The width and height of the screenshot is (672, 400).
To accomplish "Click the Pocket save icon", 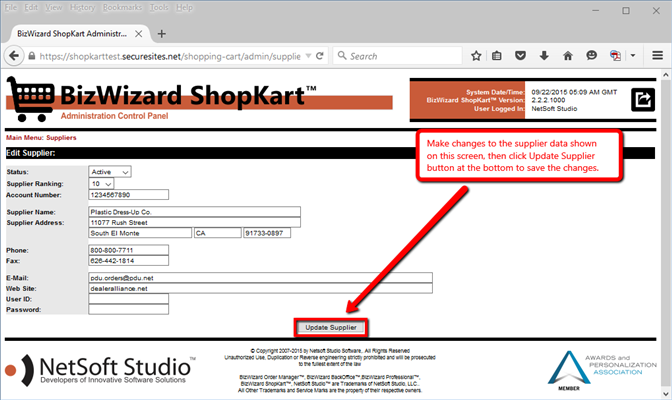I will pos(520,56).
